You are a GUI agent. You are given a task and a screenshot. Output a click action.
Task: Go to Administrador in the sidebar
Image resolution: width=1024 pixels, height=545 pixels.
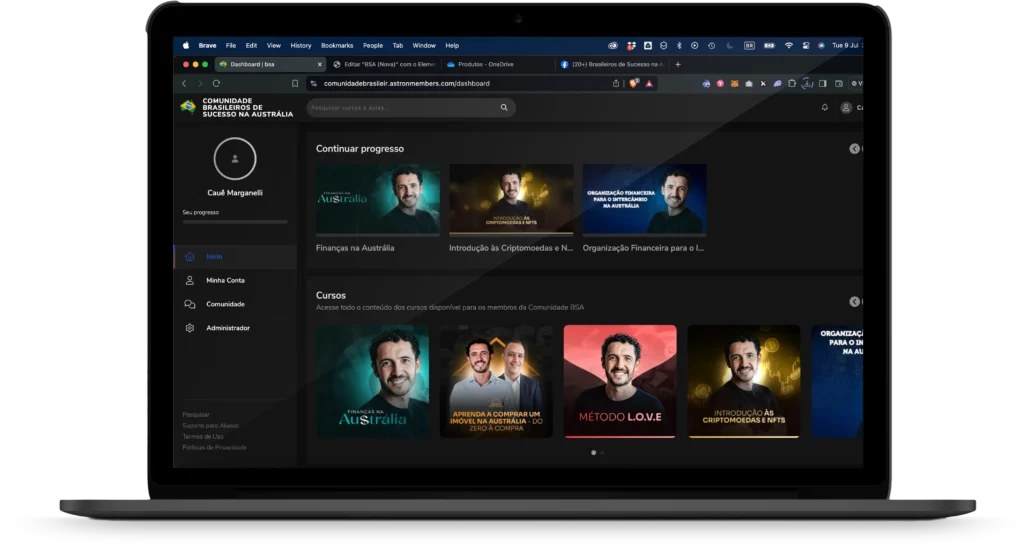point(227,328)
